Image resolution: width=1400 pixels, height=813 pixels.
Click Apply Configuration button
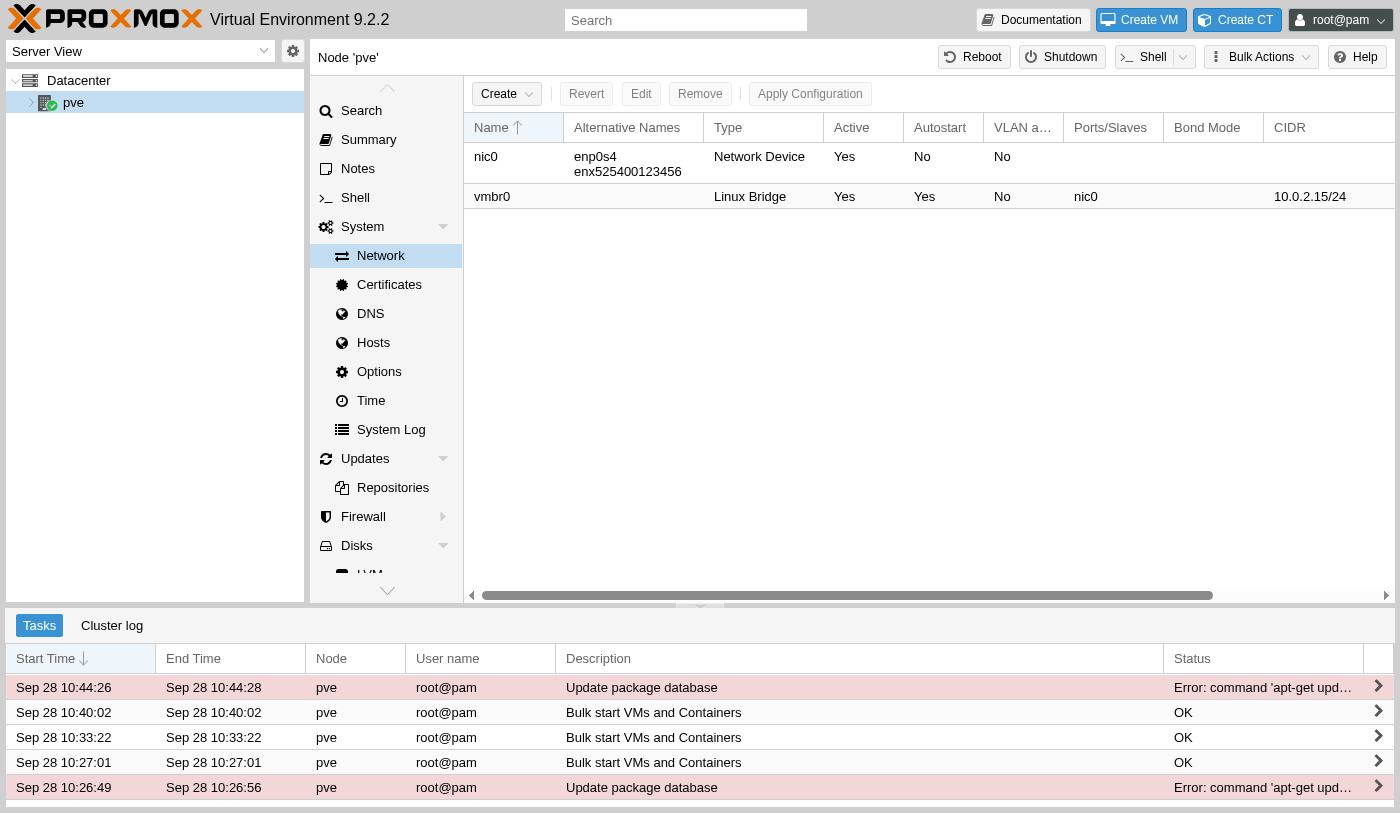pyautogui.click(x=810, y=94)
